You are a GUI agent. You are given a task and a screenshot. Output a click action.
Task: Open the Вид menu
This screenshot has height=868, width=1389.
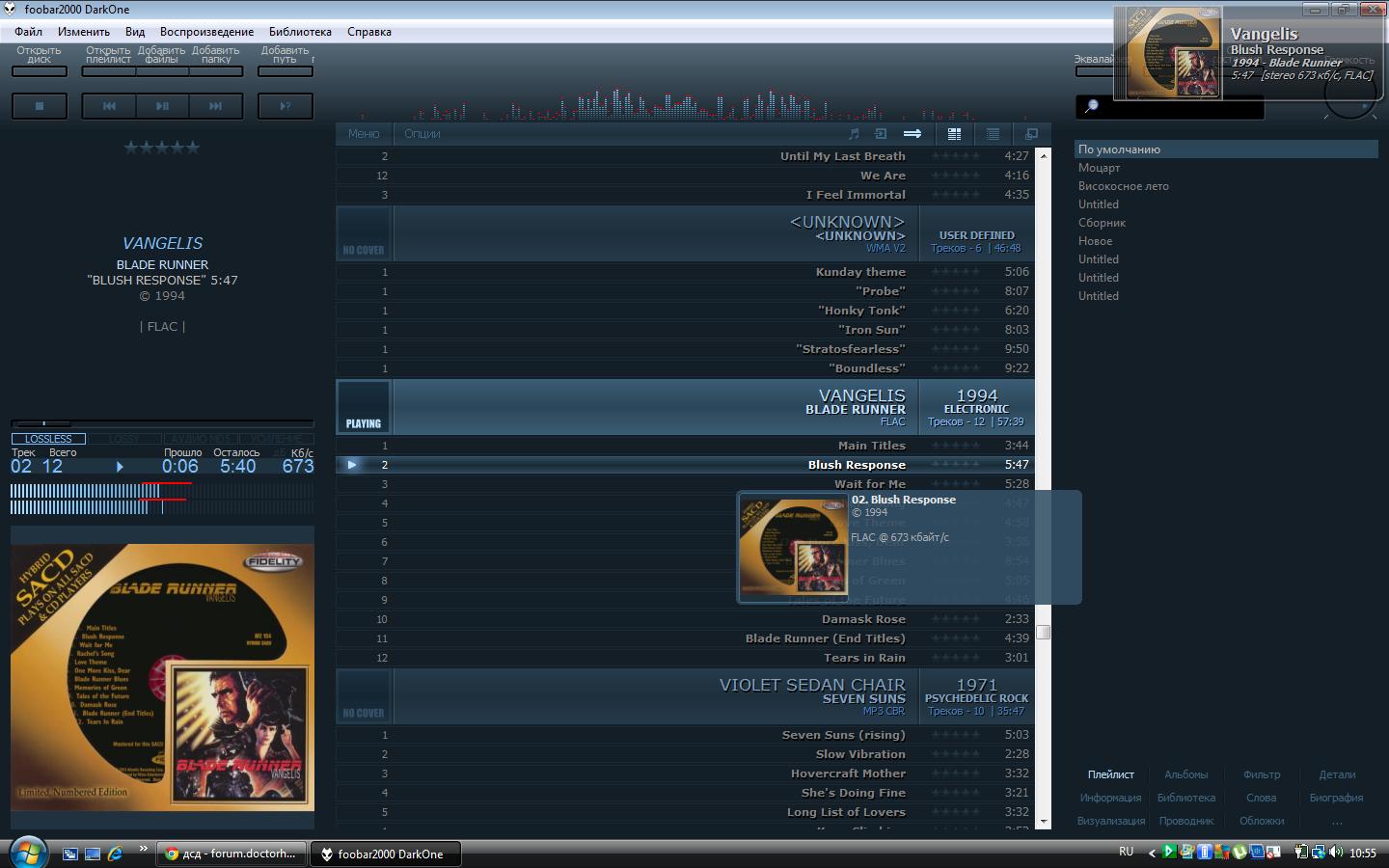click(x=135, y=32)
